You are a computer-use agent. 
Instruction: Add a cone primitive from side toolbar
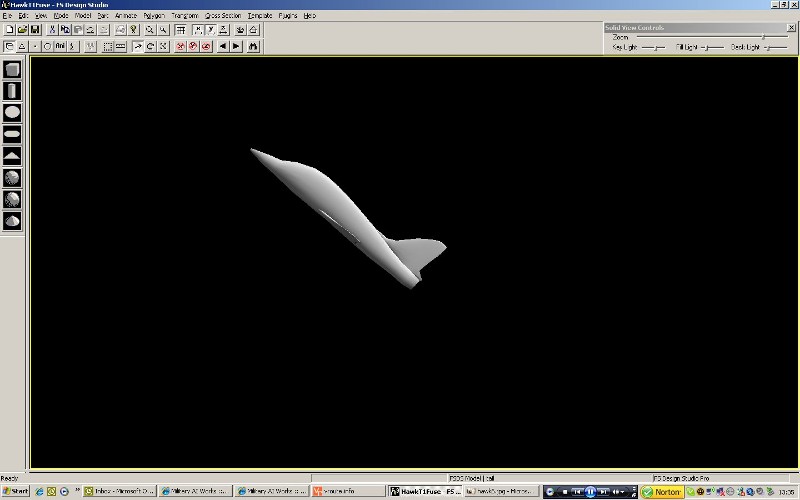(x=12, y=156)
